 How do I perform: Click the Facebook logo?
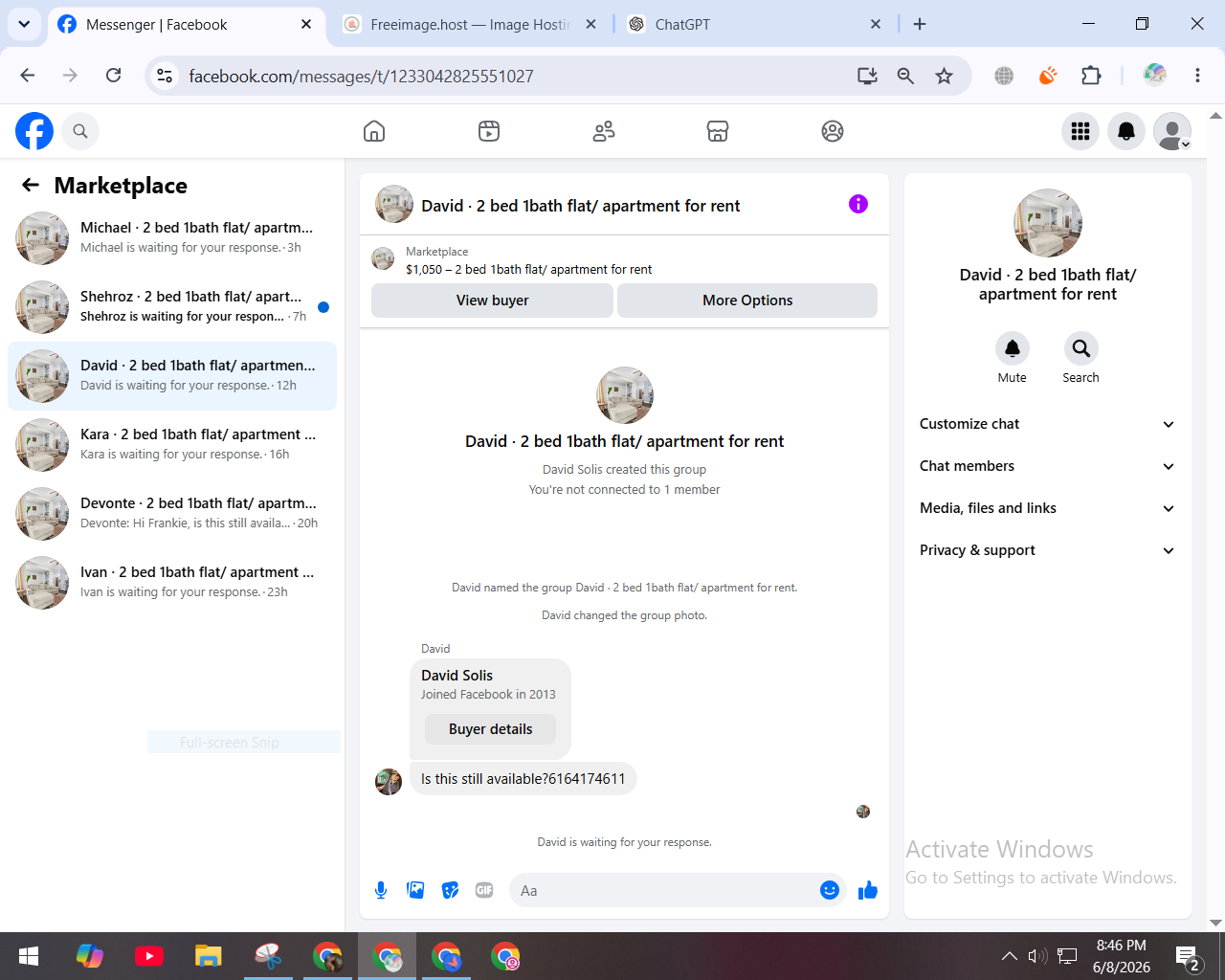34,131
